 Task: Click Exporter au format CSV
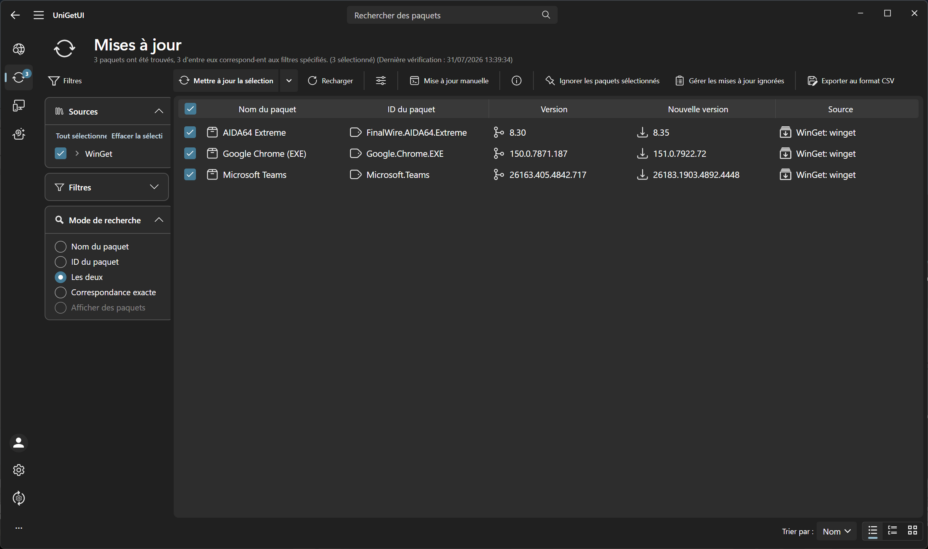851,80
